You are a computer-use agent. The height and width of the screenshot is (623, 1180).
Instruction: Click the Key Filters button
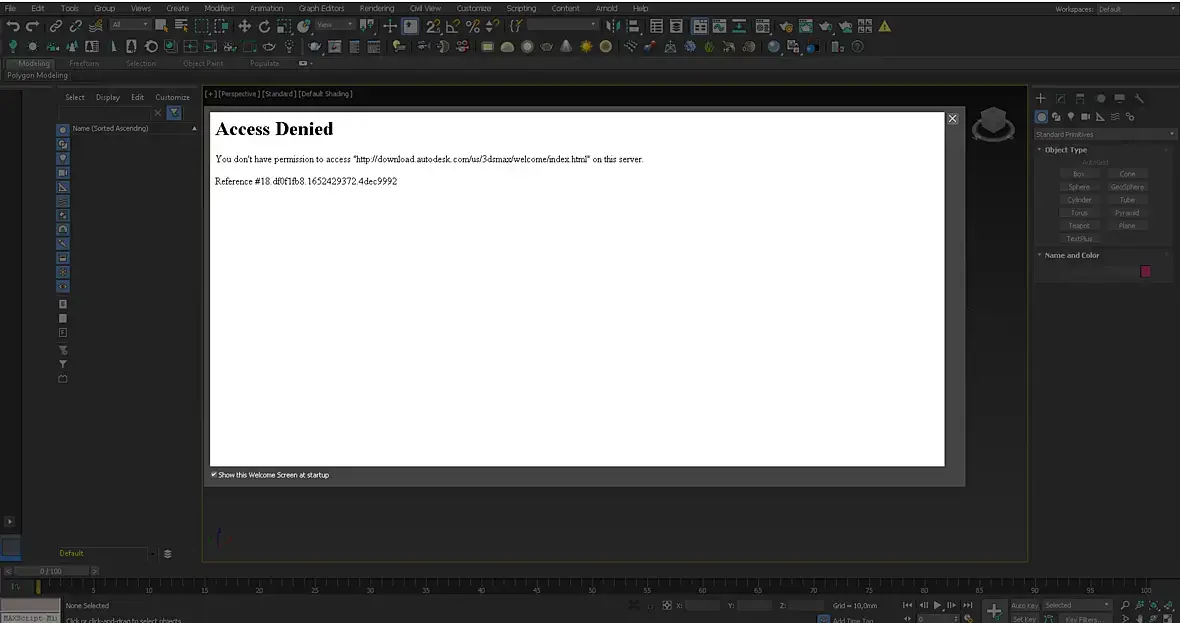point(1085,619)
